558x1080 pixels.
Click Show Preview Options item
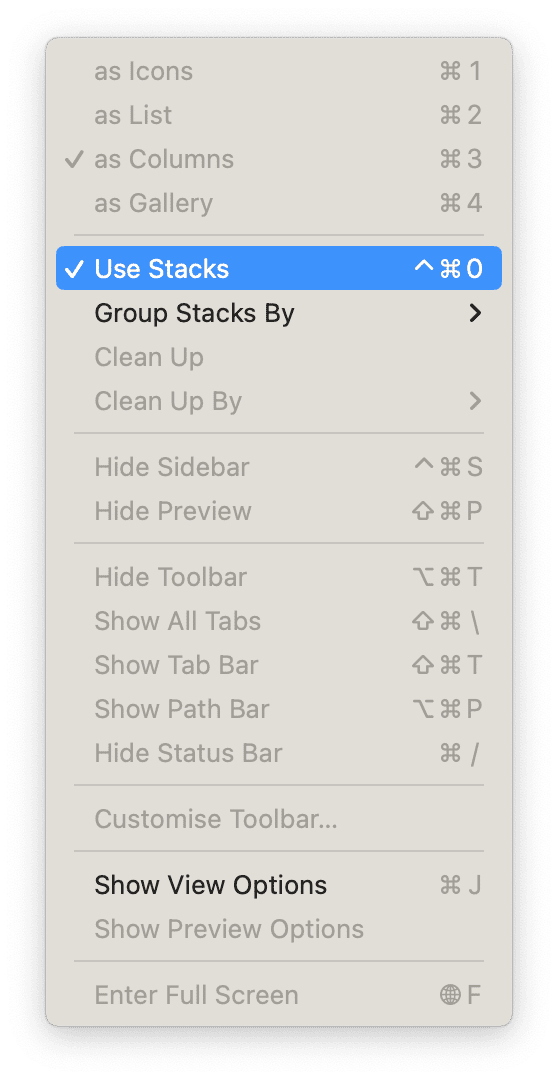point(278,929)
